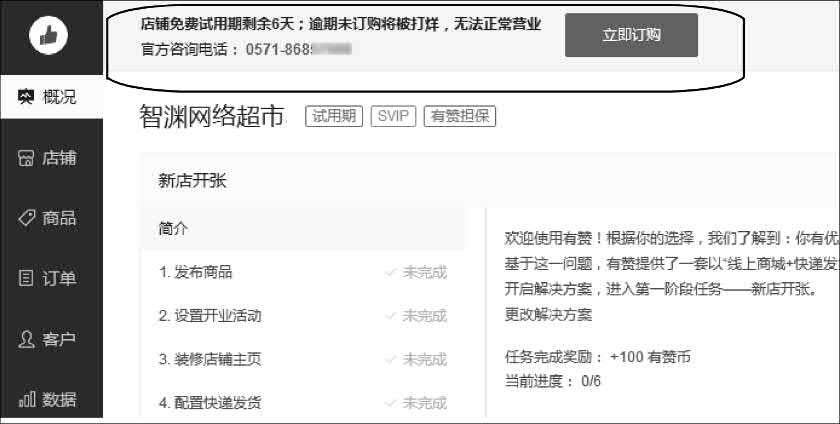Image resolution: width=840 pixels, height=424 pixels.
Task: Select the 简介 item in task list
Action: click(x=303, y=228)
